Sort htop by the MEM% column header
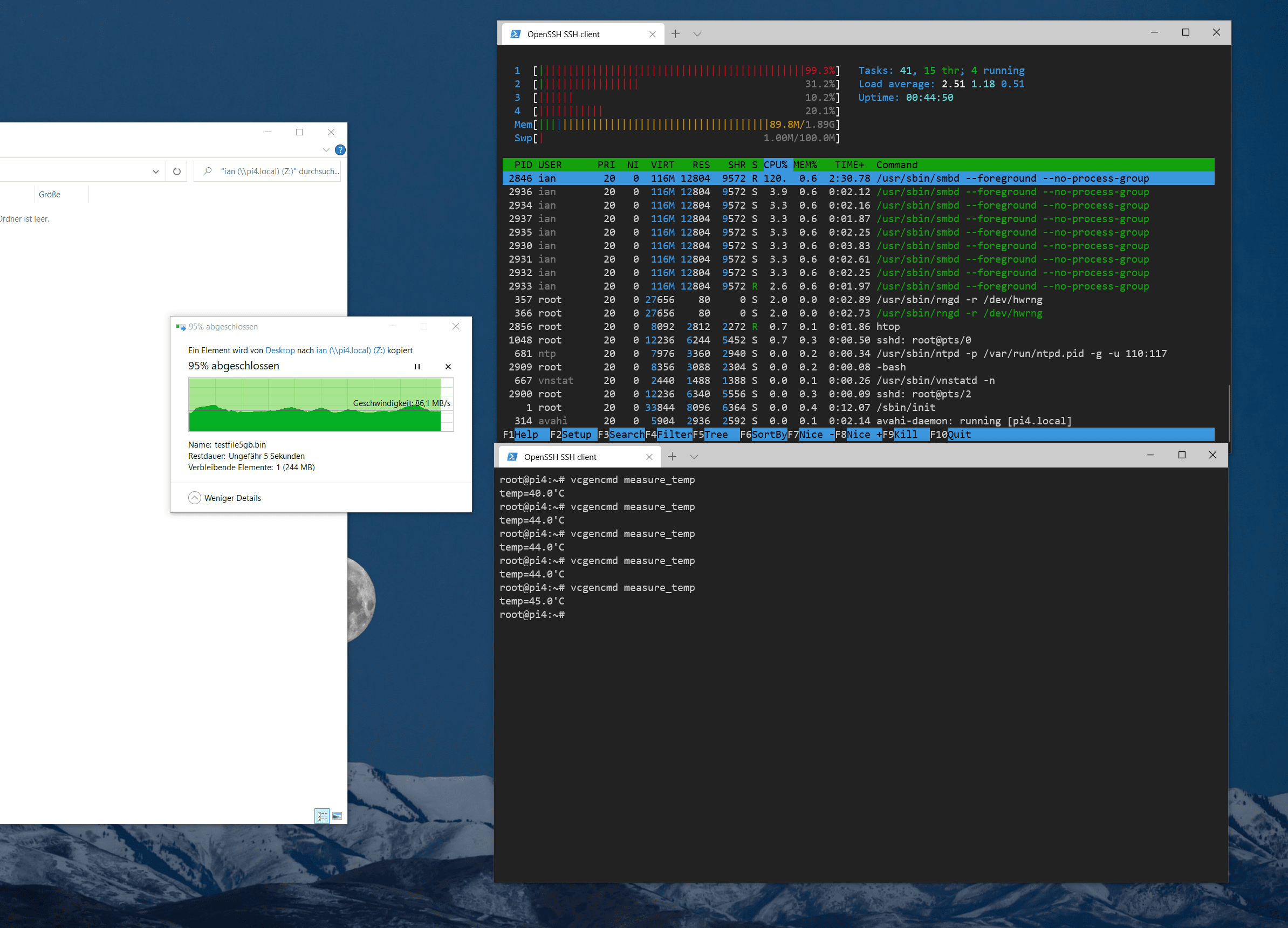 [805, 164]
